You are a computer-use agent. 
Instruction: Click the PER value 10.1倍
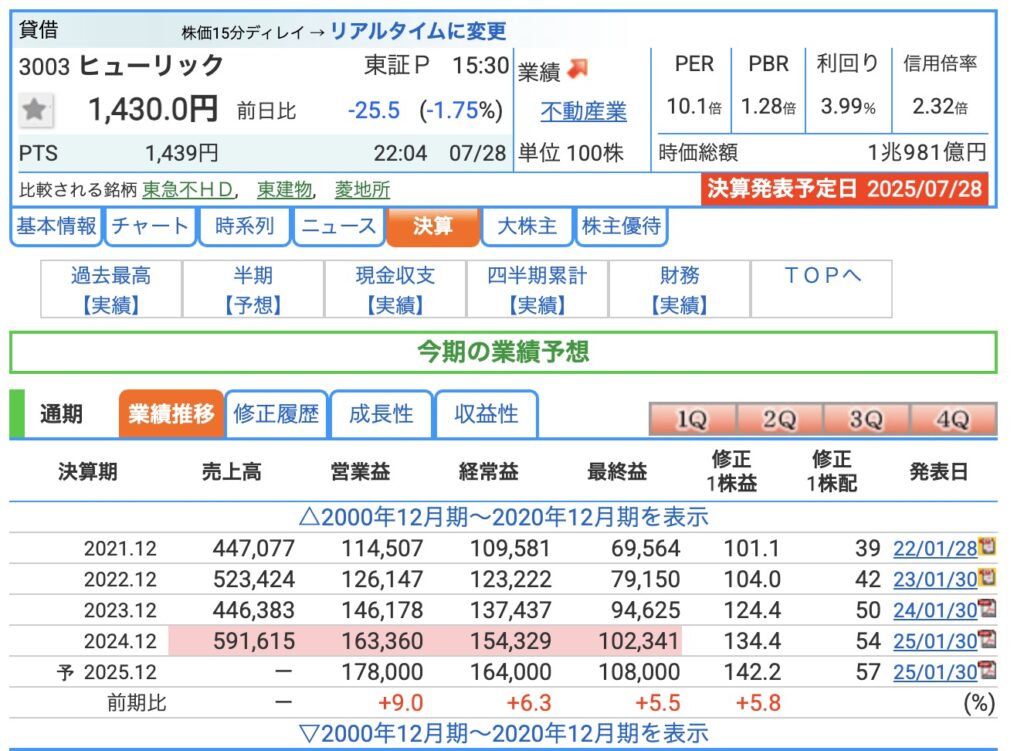694,106
